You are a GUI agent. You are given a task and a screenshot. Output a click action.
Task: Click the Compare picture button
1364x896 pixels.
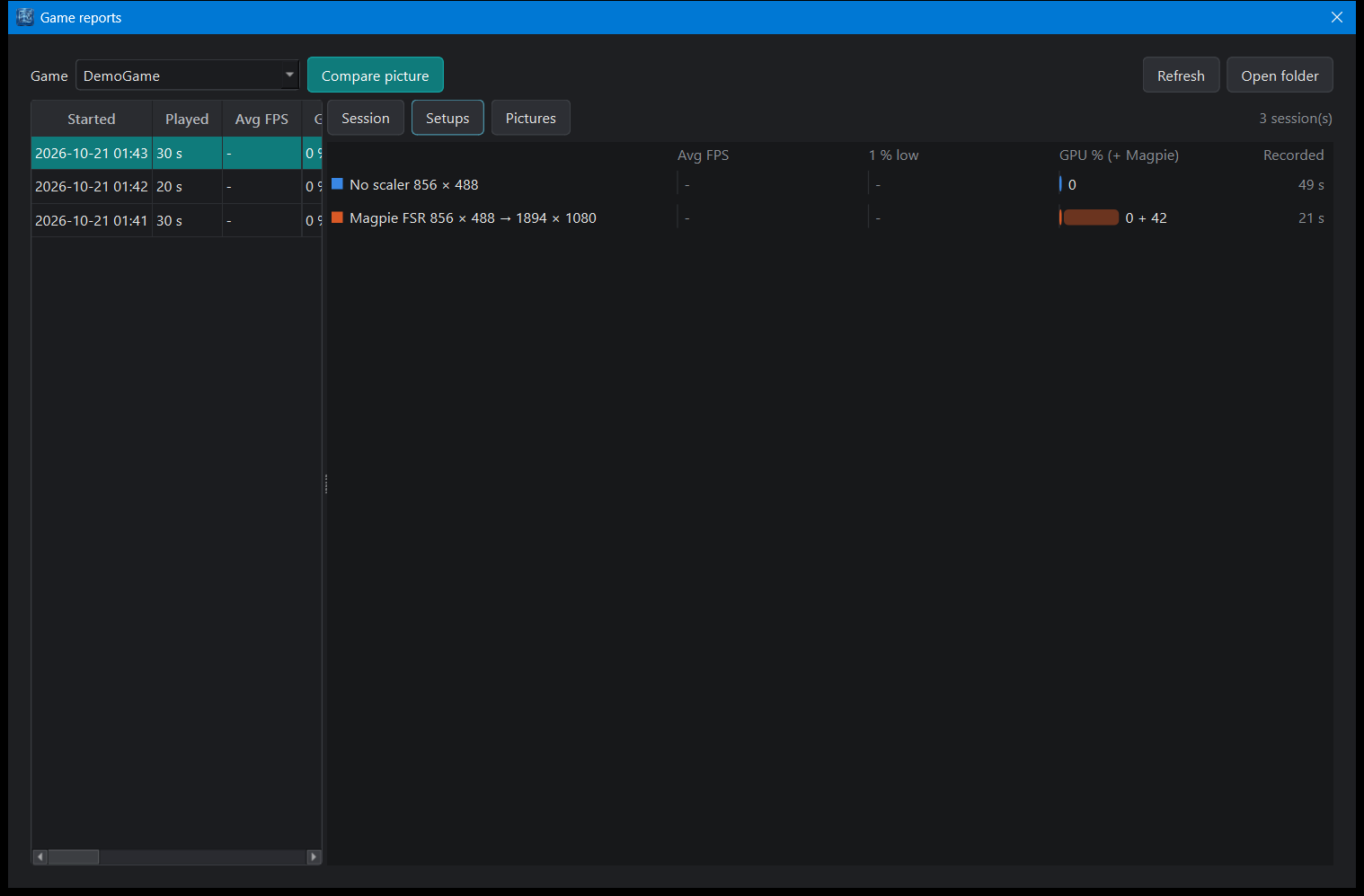[x=376, y=75]
